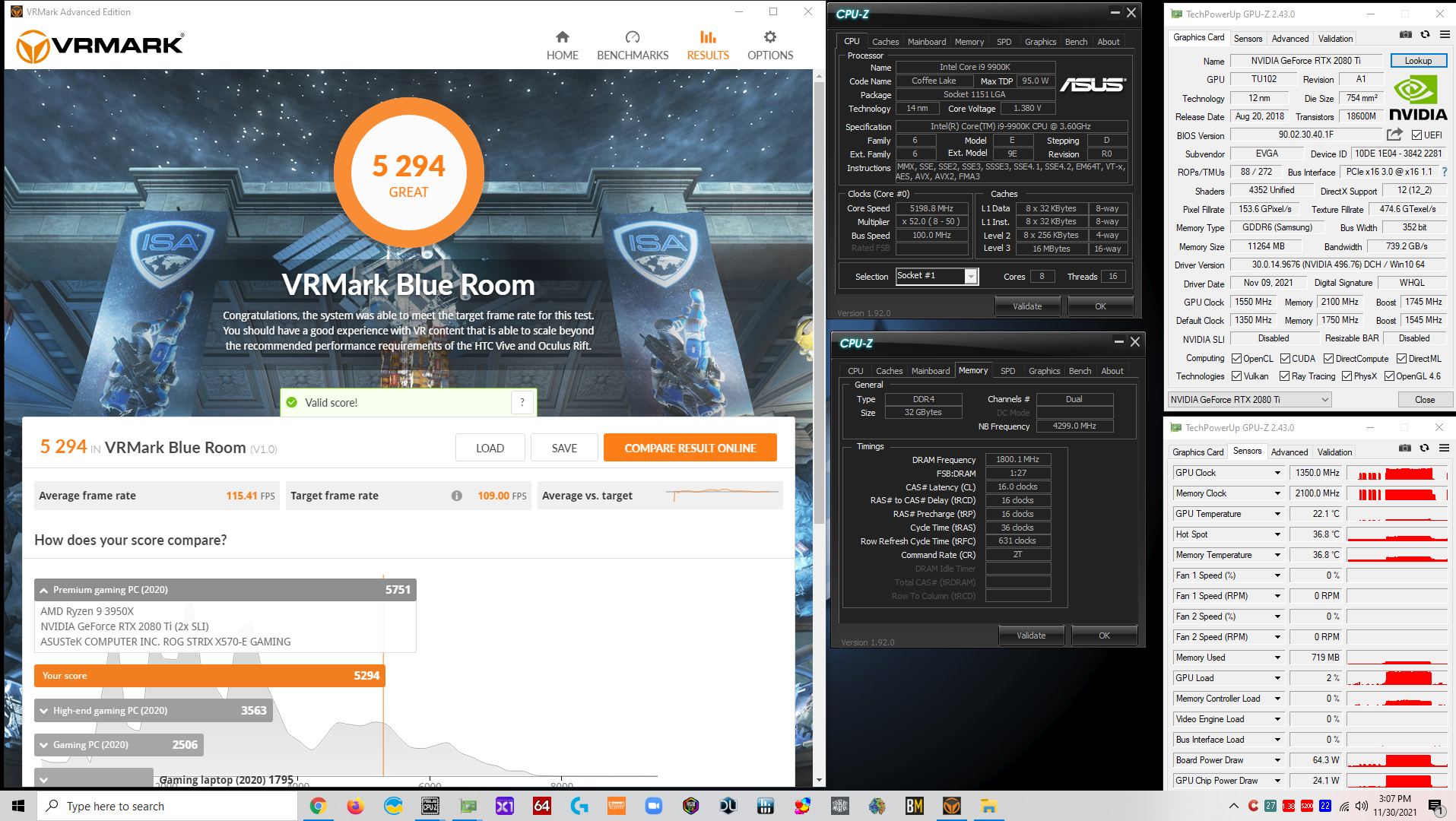Open the GPU Clock sensor dropdown arrow
The image size is (1456, 821).
(1277, 473)
